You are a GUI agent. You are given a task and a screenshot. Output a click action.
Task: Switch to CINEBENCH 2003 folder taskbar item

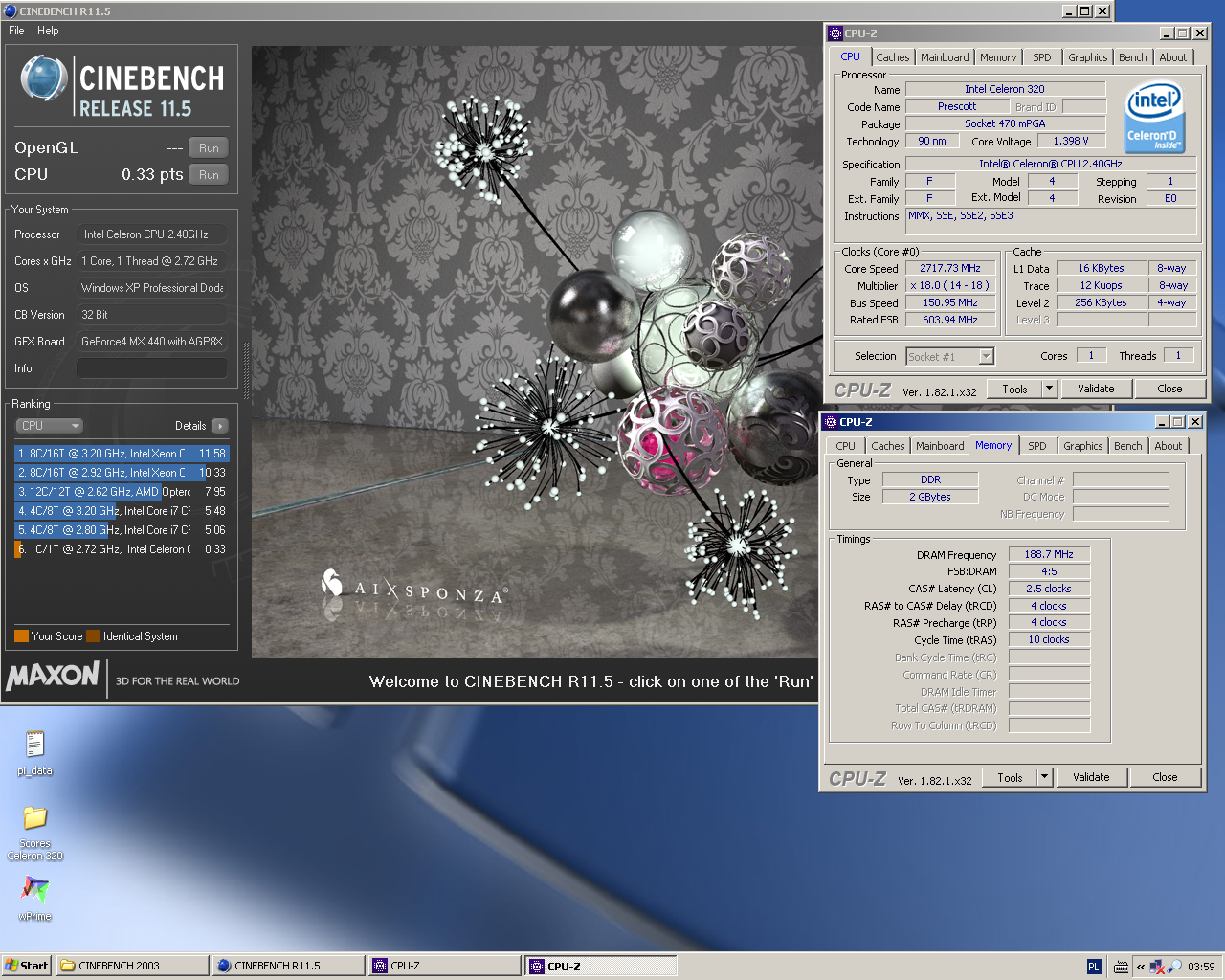[132, 966]
